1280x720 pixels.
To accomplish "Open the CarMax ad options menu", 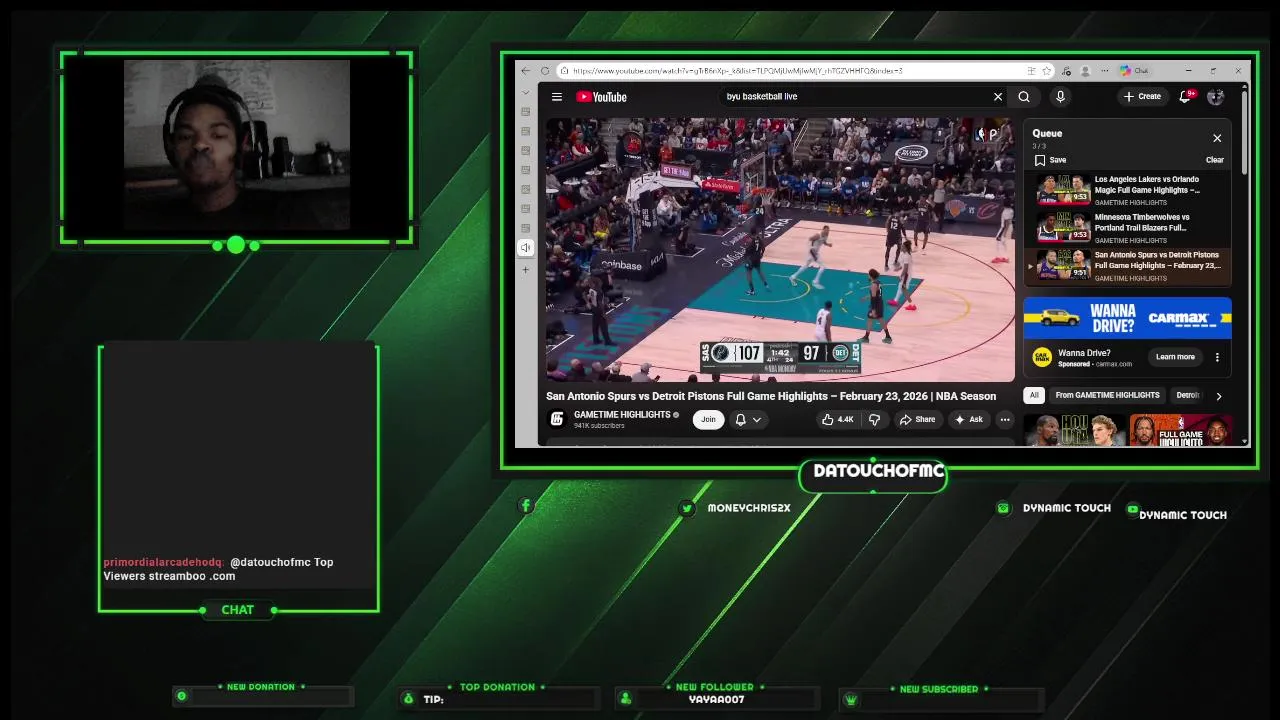I will [x=1217, y=357].
